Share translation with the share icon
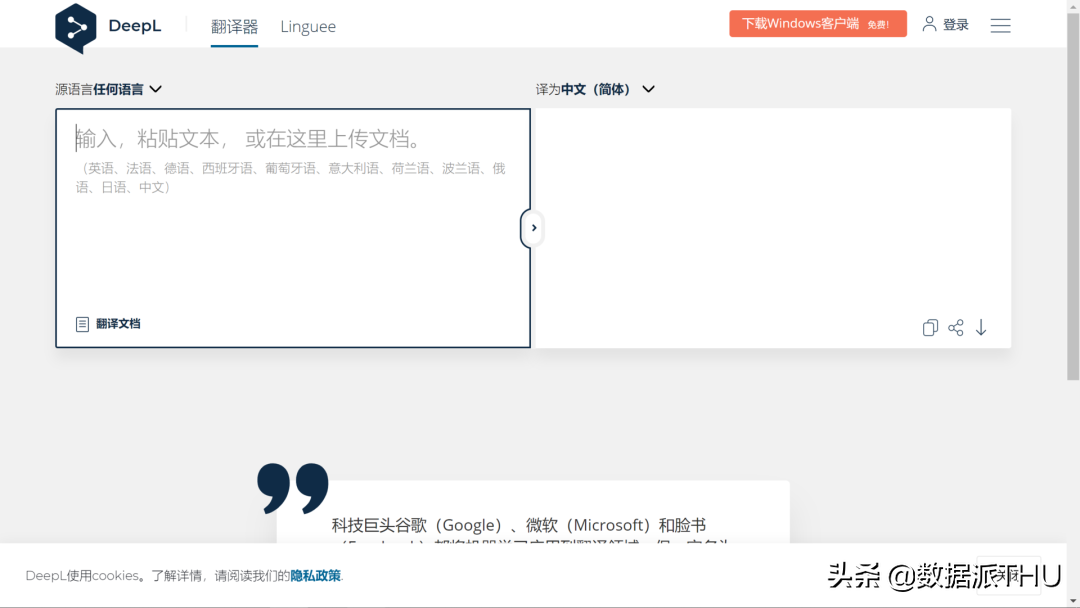The image size is (1080, 608). coord(955,328)
